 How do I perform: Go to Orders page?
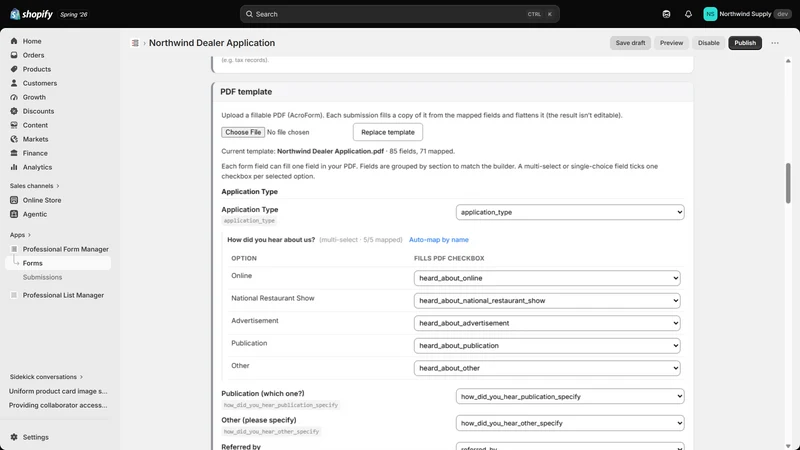pyautogui.click(x=33, y=55)
